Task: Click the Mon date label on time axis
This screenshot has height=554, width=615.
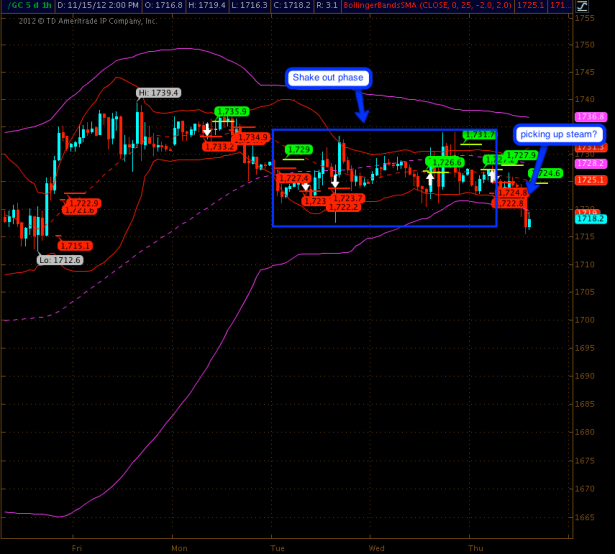Action: (180, 548)
